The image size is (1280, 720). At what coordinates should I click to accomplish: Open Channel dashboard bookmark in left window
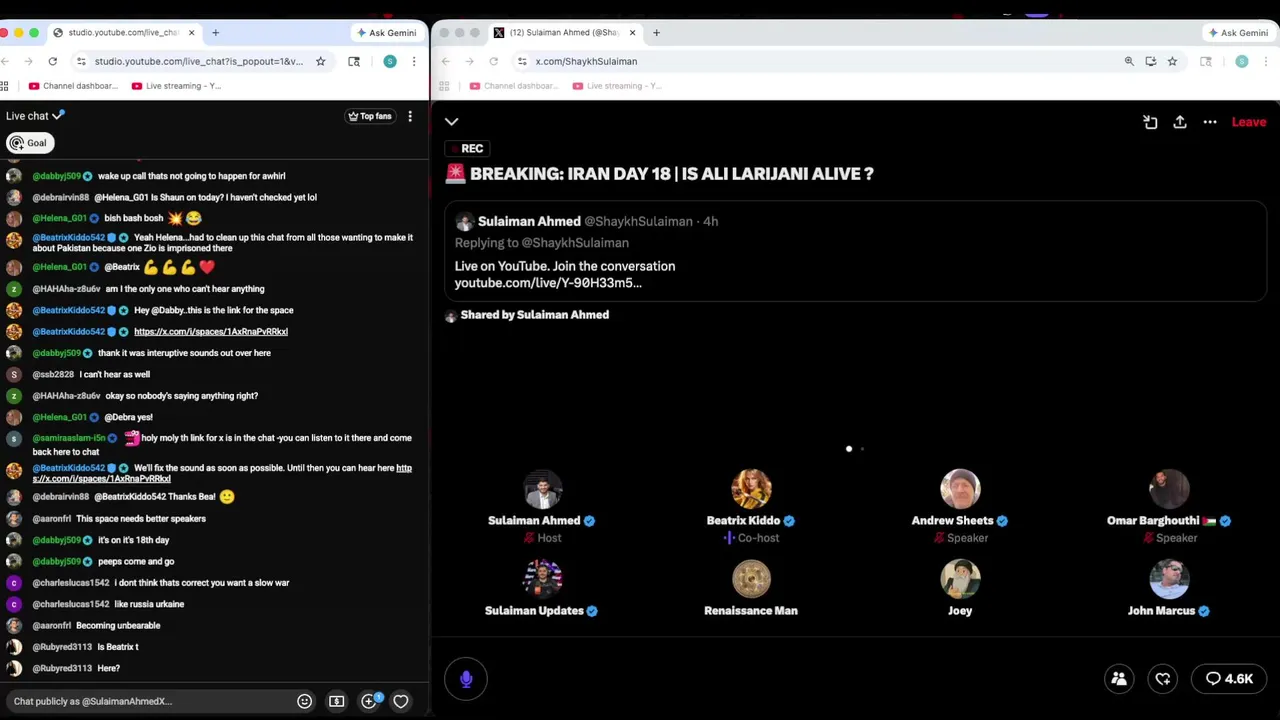74,86
